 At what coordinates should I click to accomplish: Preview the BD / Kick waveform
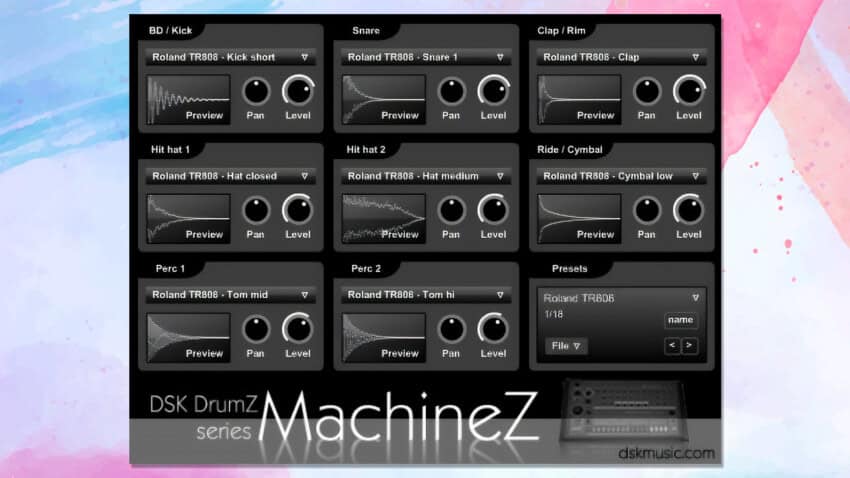188,100
